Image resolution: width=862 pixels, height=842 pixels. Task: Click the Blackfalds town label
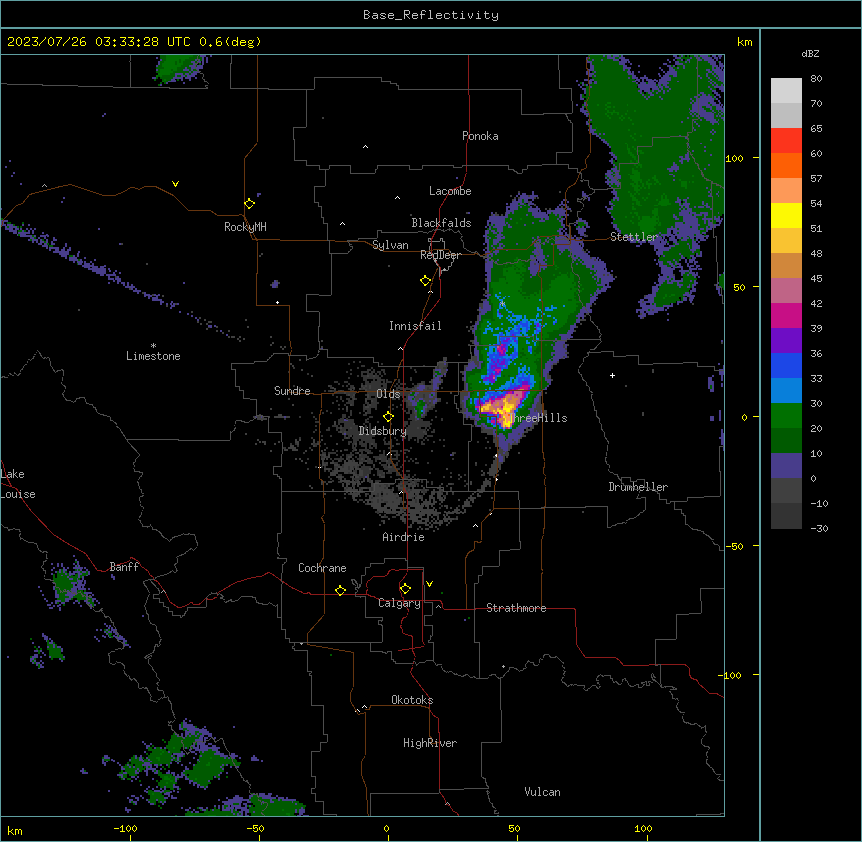(x=441, y=223)
